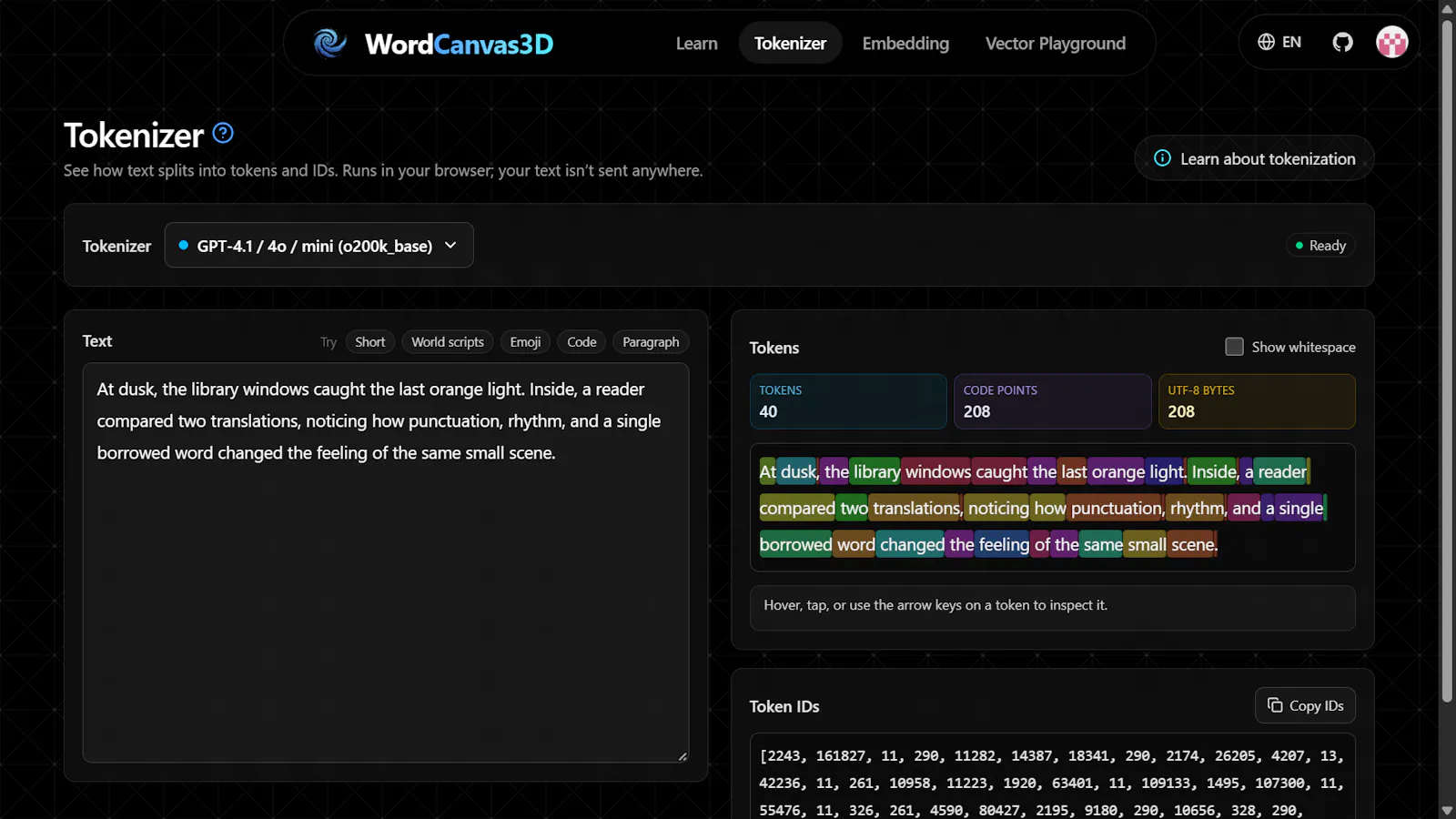Click the CODE POINTS 208 stat card

(x=1052, y=401)
